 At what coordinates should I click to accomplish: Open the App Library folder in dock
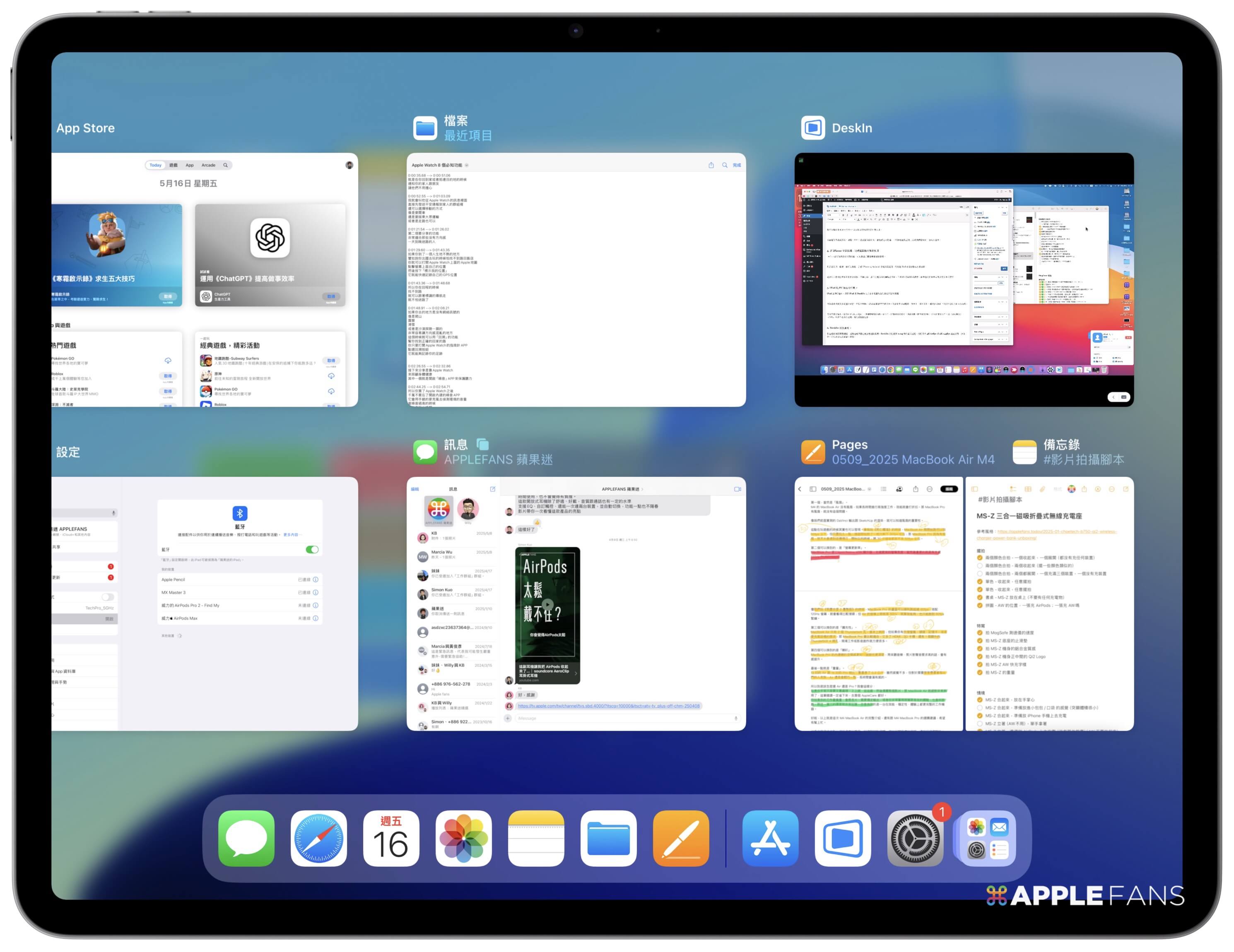coord(987,838)
